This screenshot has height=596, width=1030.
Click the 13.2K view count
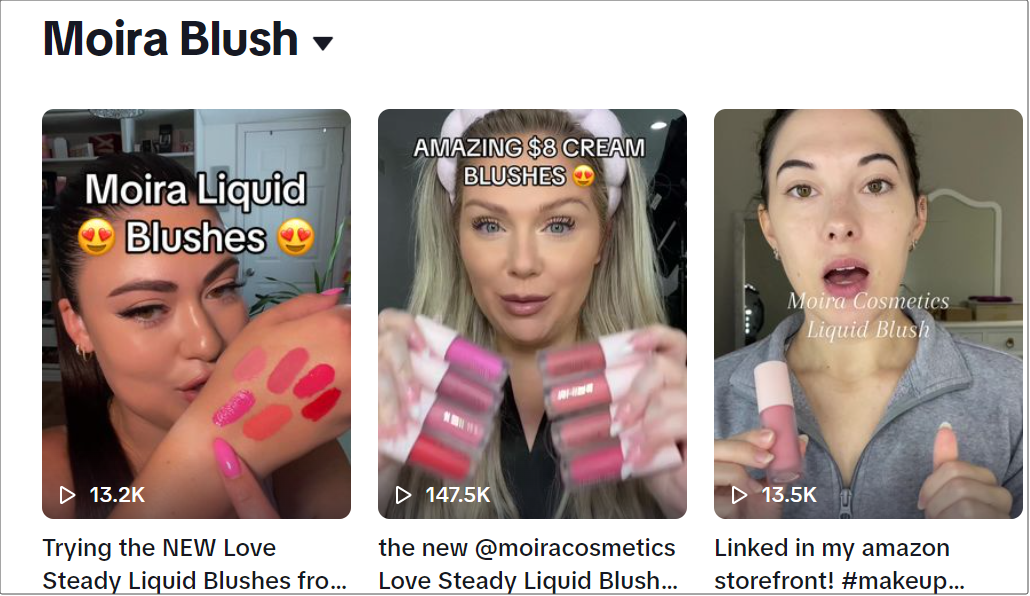click(x=117, y=495)
